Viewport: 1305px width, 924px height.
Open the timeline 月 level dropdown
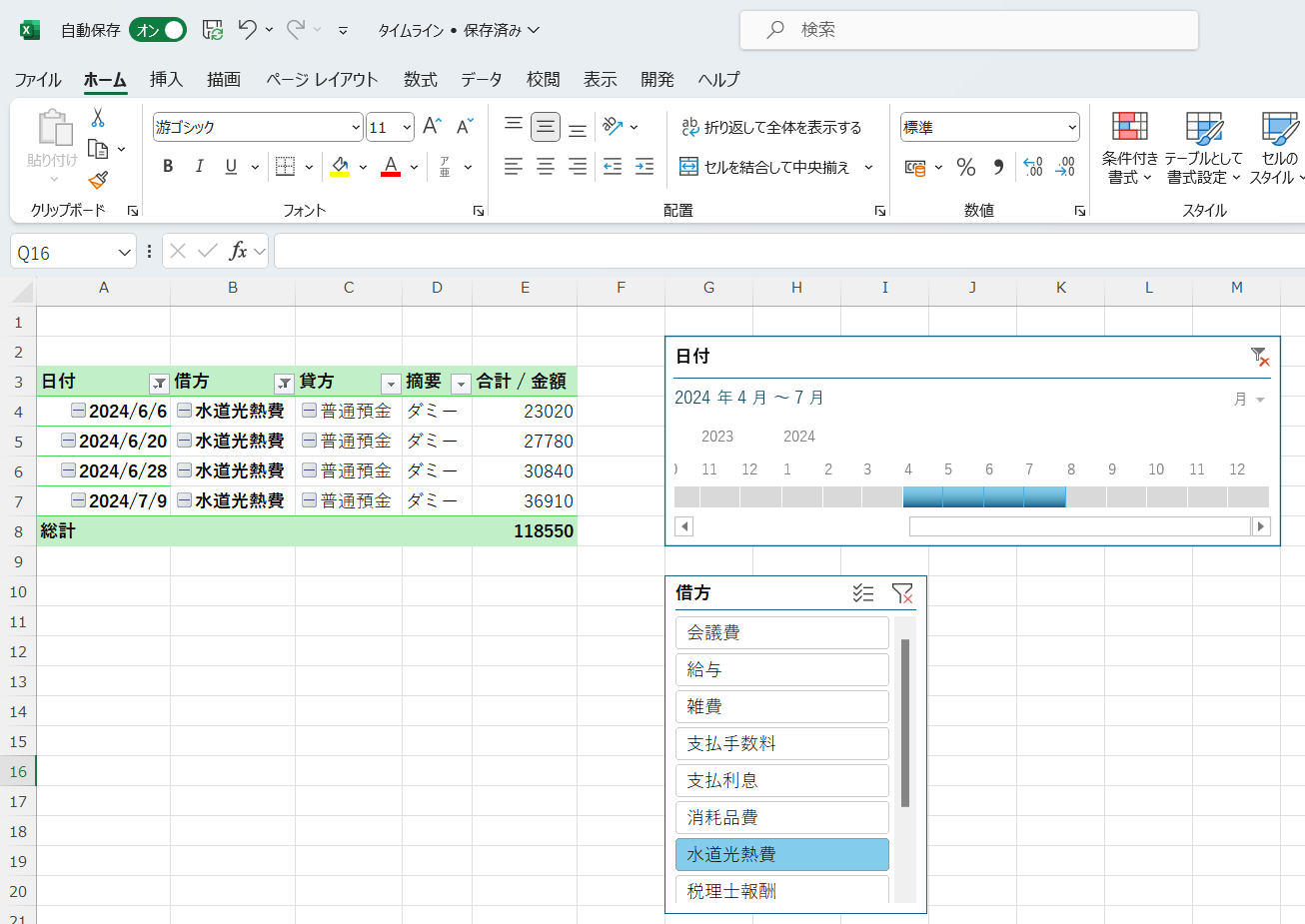pyautogui.click(x=1250, y=400)
